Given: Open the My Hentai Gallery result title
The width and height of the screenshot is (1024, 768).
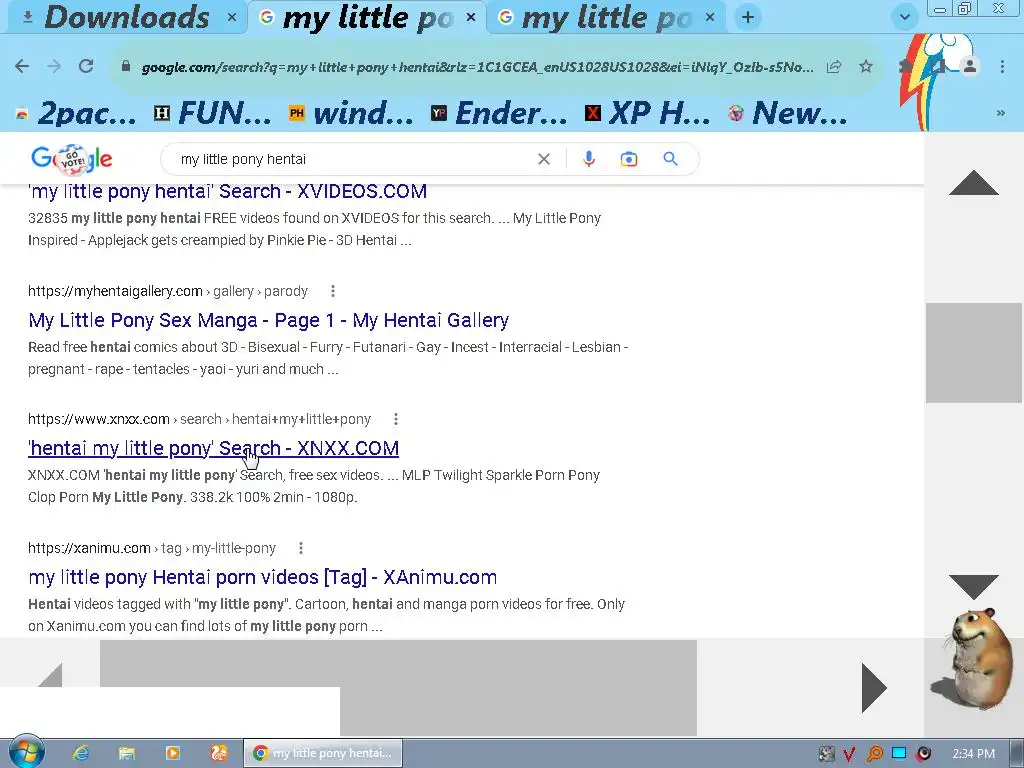Looking at the screenshot, I should pos(268,320).
